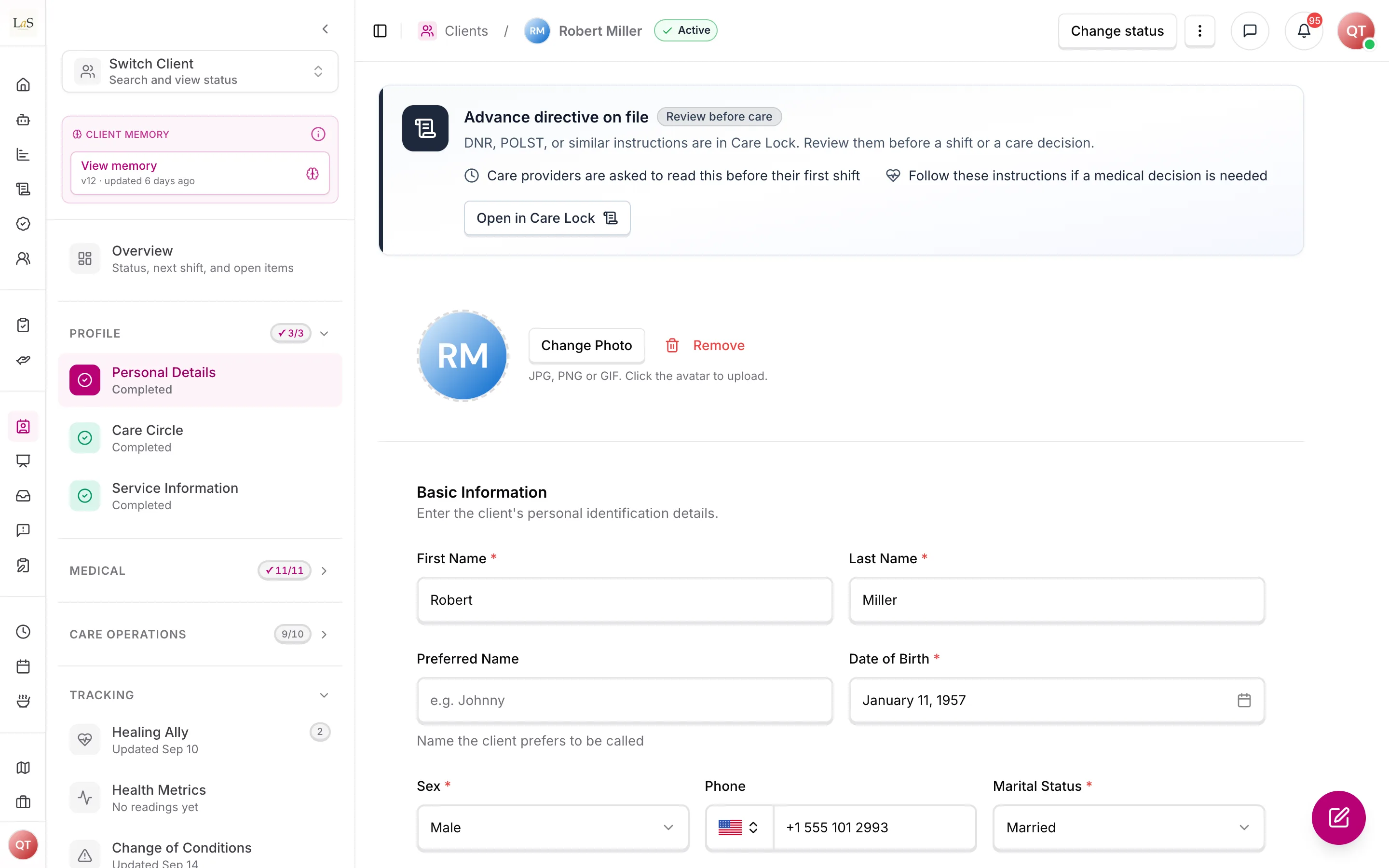
Task: Select Service Information section
Action: coord(200,496)
